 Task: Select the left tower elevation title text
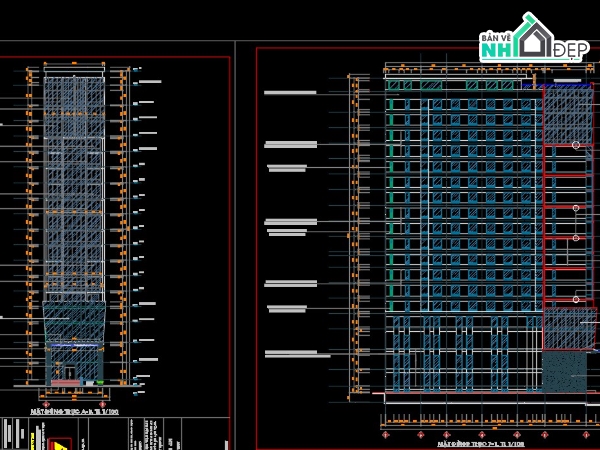(74, 412)
